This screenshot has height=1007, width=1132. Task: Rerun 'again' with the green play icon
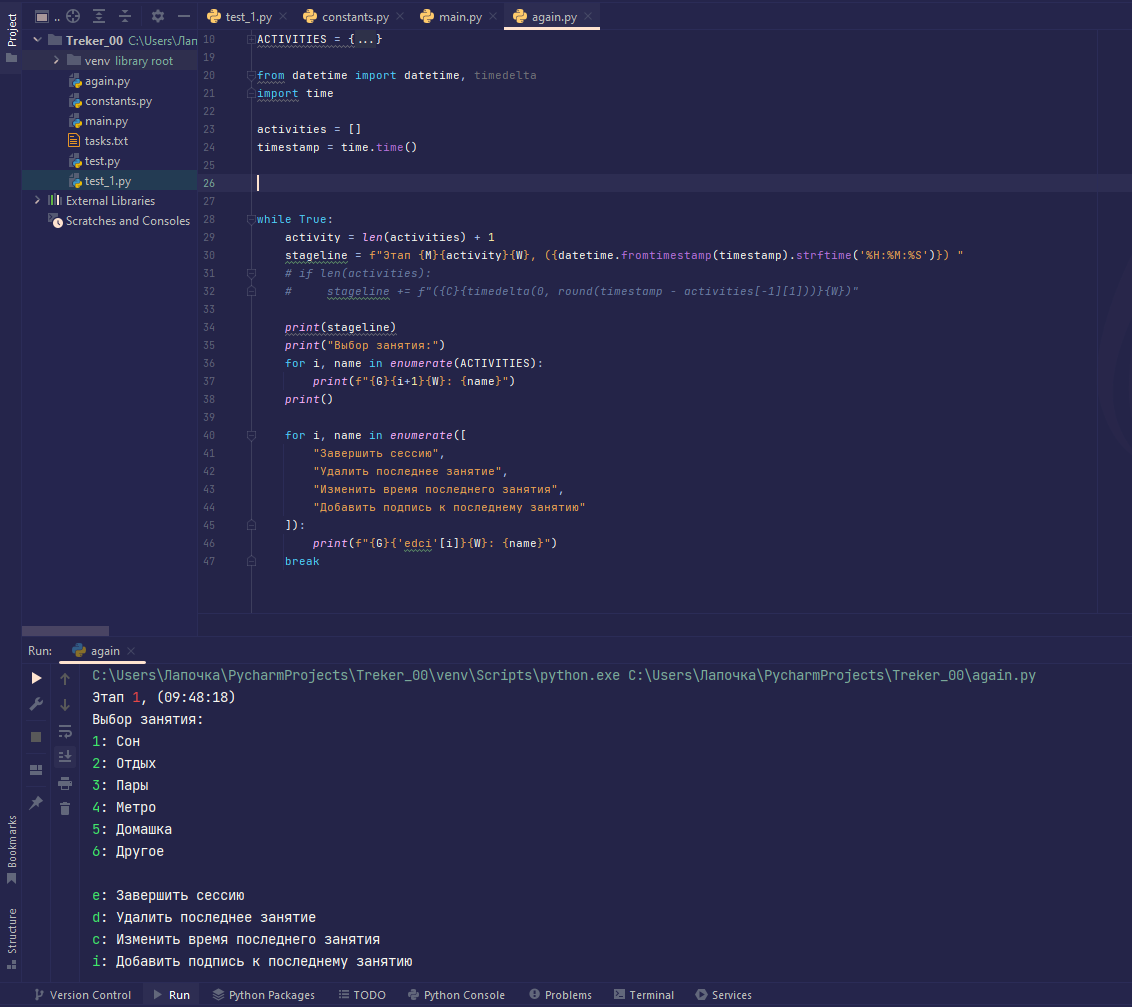[36, 678]
